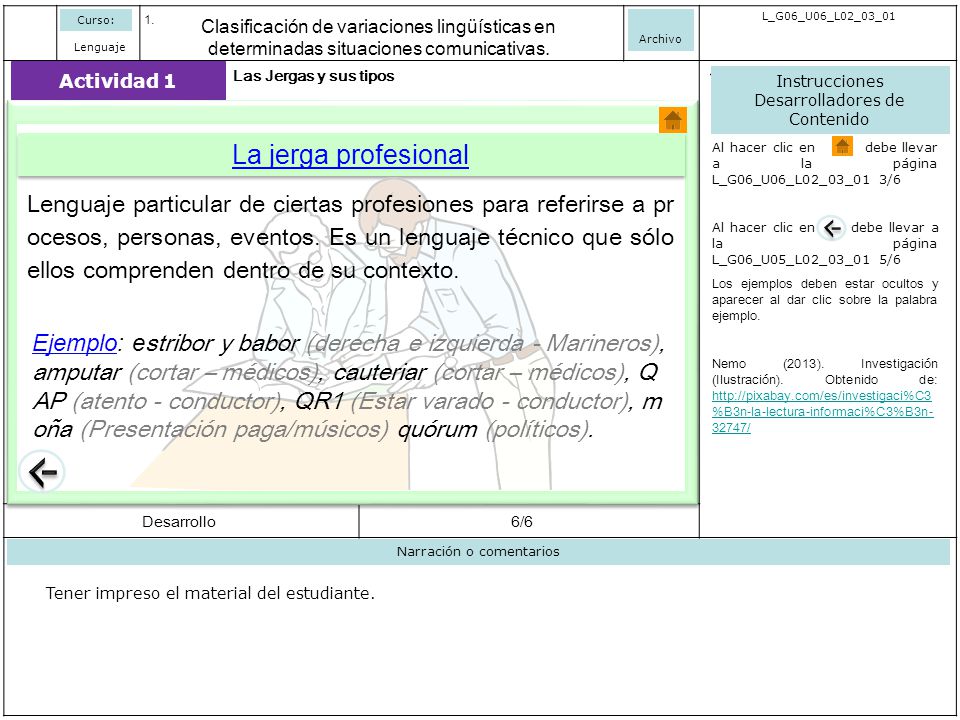Click the term 'amputar' in examples
Screen dimensions: 960x720
[78, 372]
